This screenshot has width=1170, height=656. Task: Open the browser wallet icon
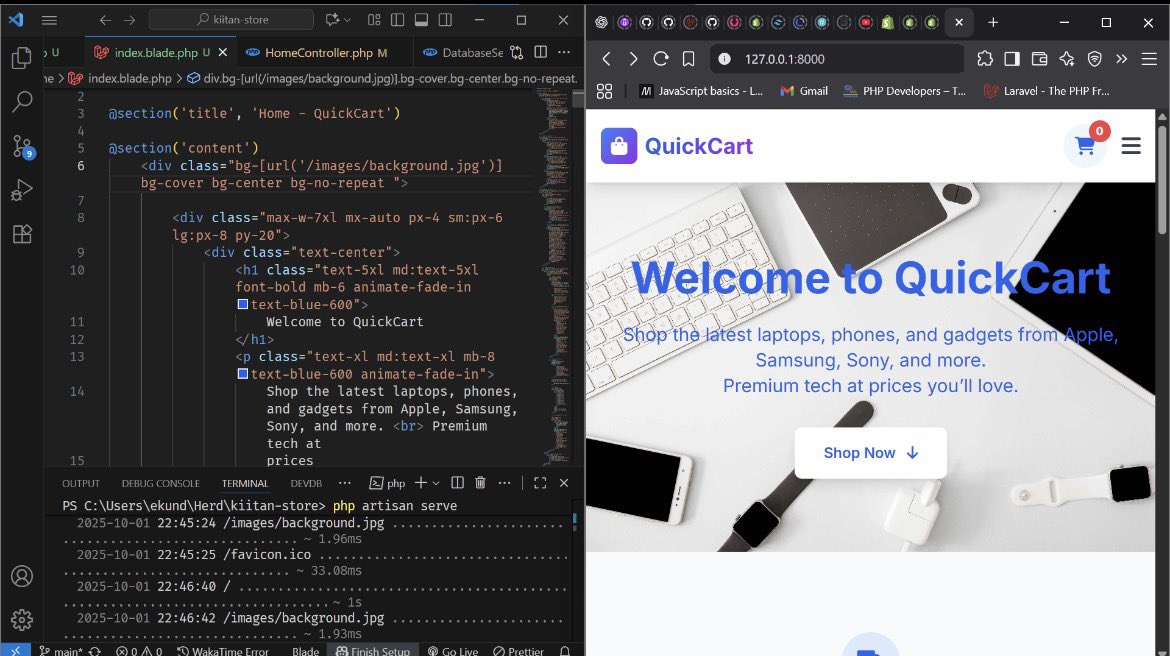(1039, 59)
